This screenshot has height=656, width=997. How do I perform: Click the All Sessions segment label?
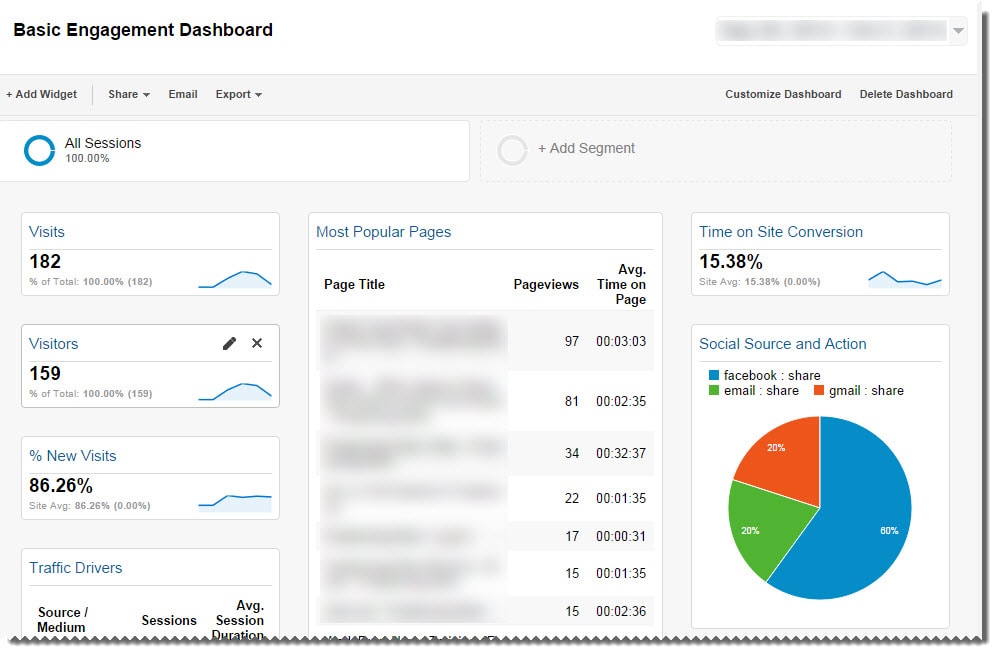[x=103, y=143]
